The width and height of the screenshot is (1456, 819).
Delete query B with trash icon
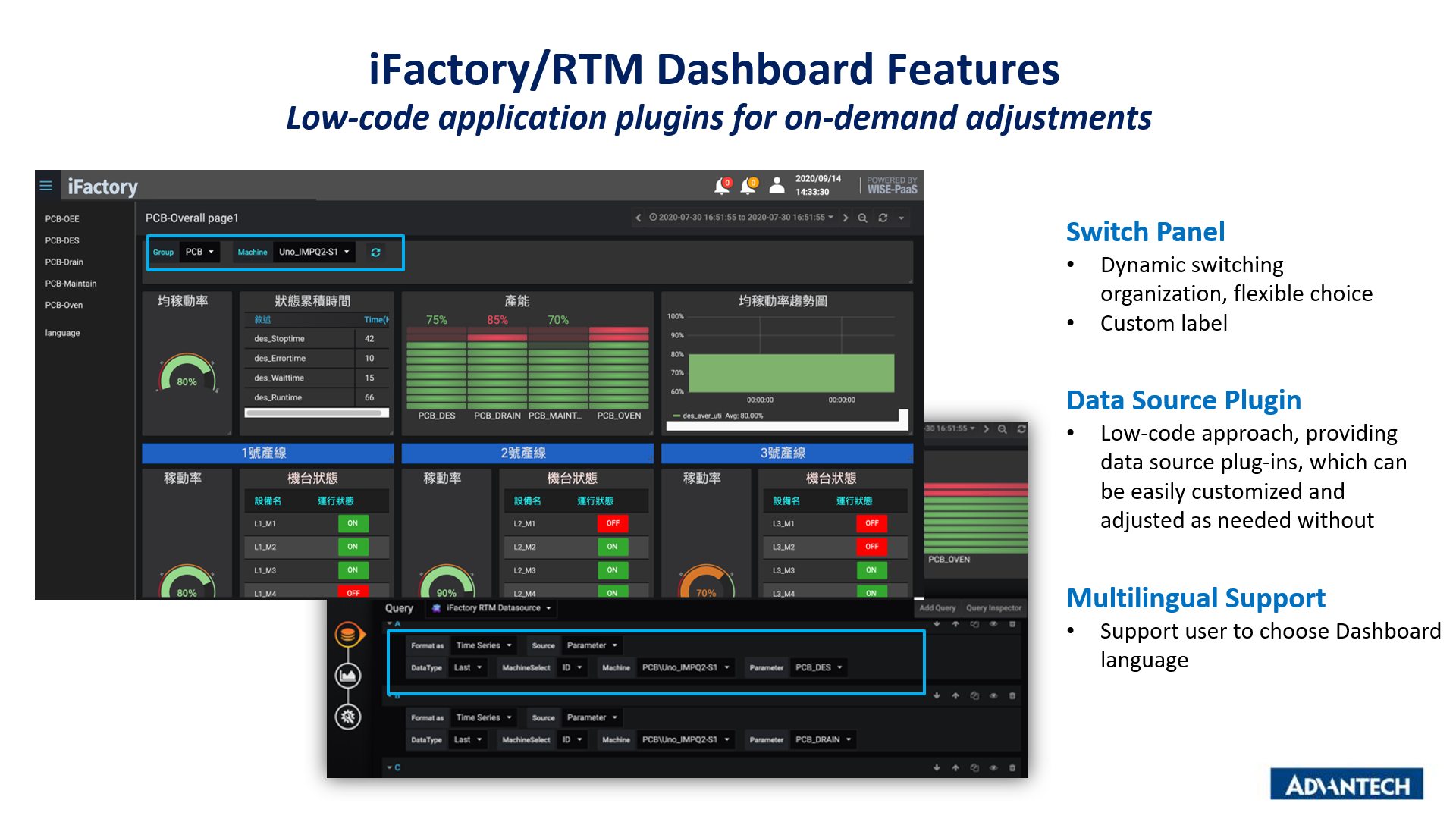pyautogui.click(x=1012, y=695)
